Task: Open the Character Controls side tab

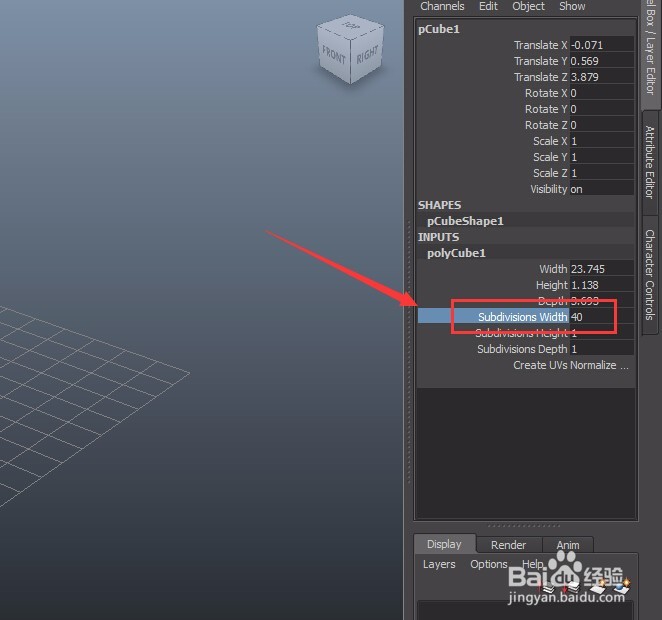Action: pos(650,275)
